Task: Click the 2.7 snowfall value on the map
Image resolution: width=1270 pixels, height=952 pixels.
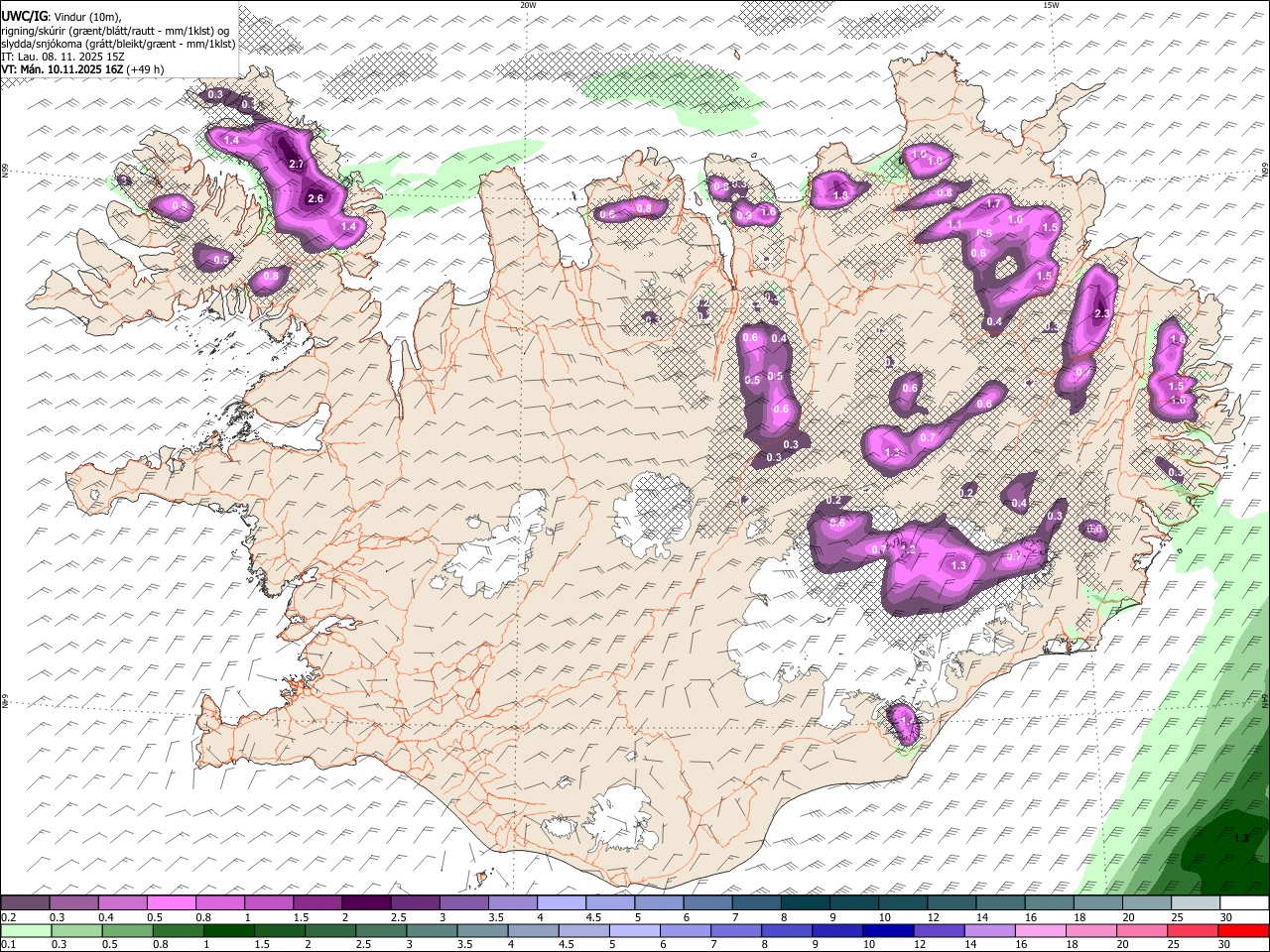Action: pyautogui.click(x=296, y=164)
